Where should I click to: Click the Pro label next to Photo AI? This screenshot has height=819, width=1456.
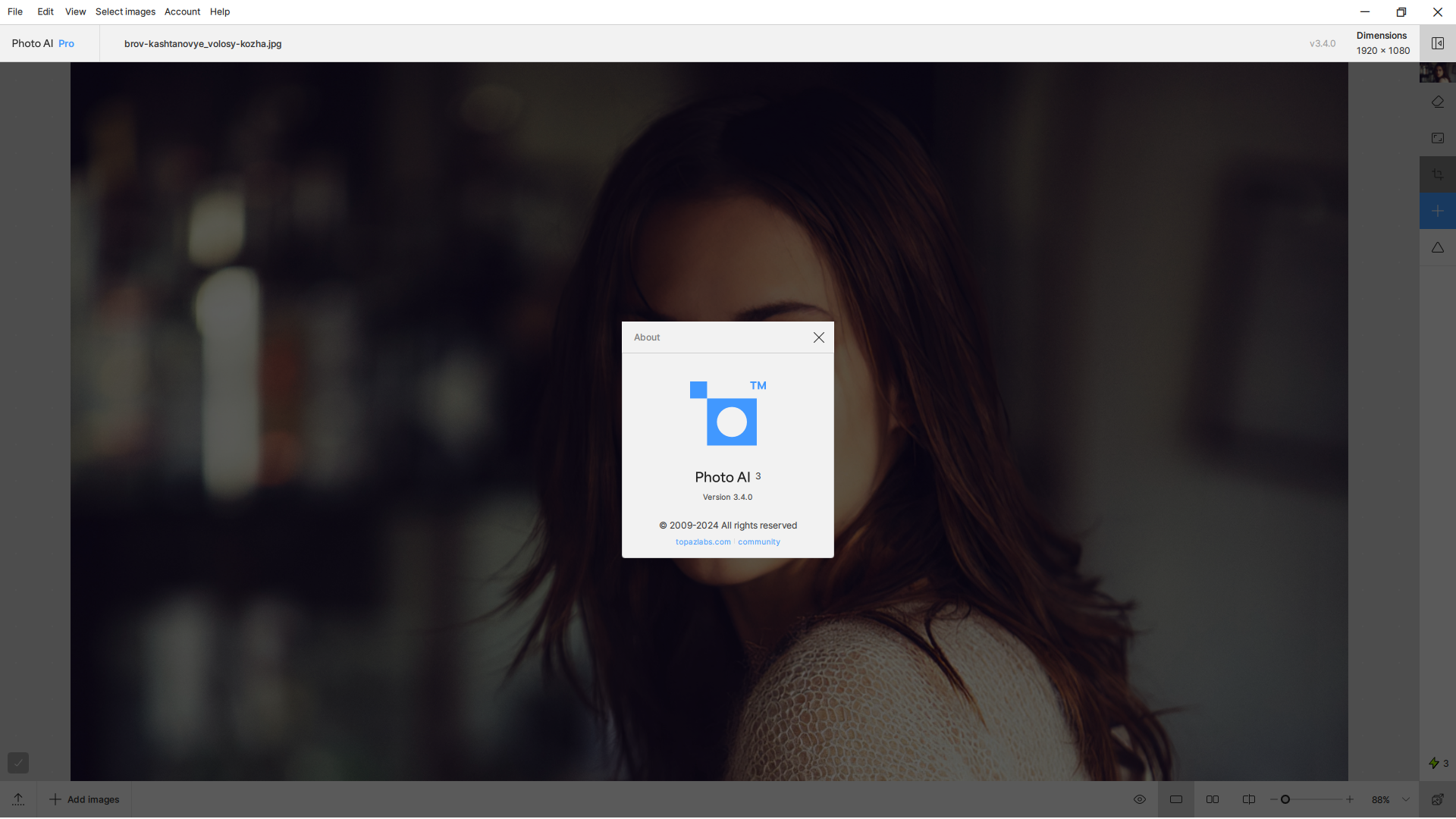(66, 43)
